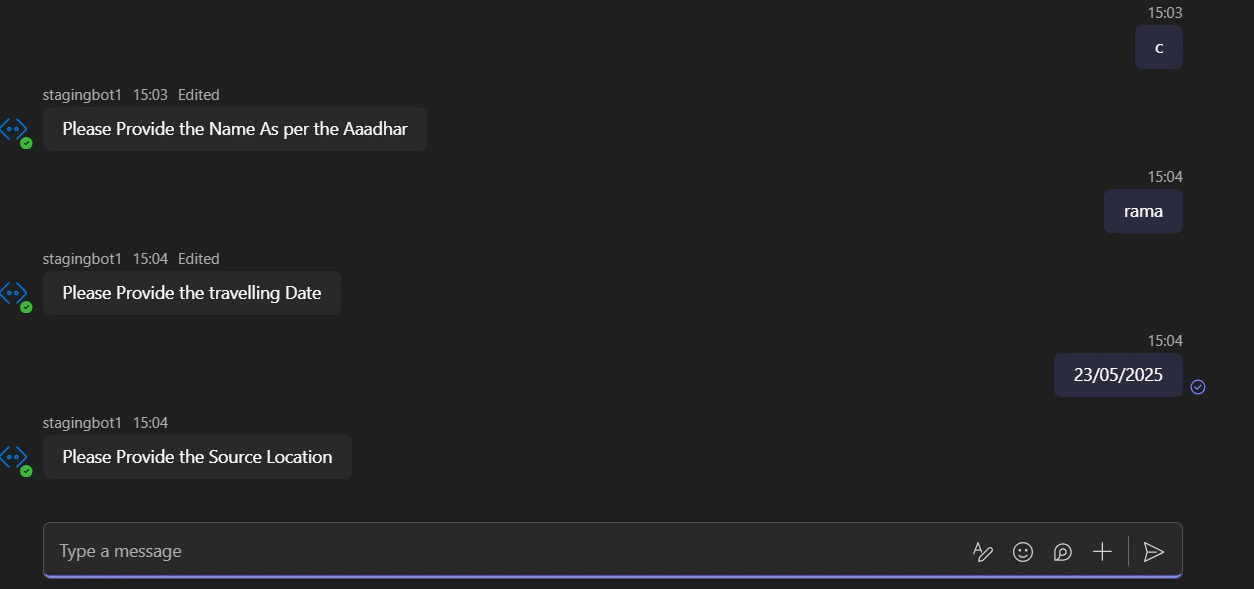
Task: Create a Loop component
Action: [x=1062, y=551]
